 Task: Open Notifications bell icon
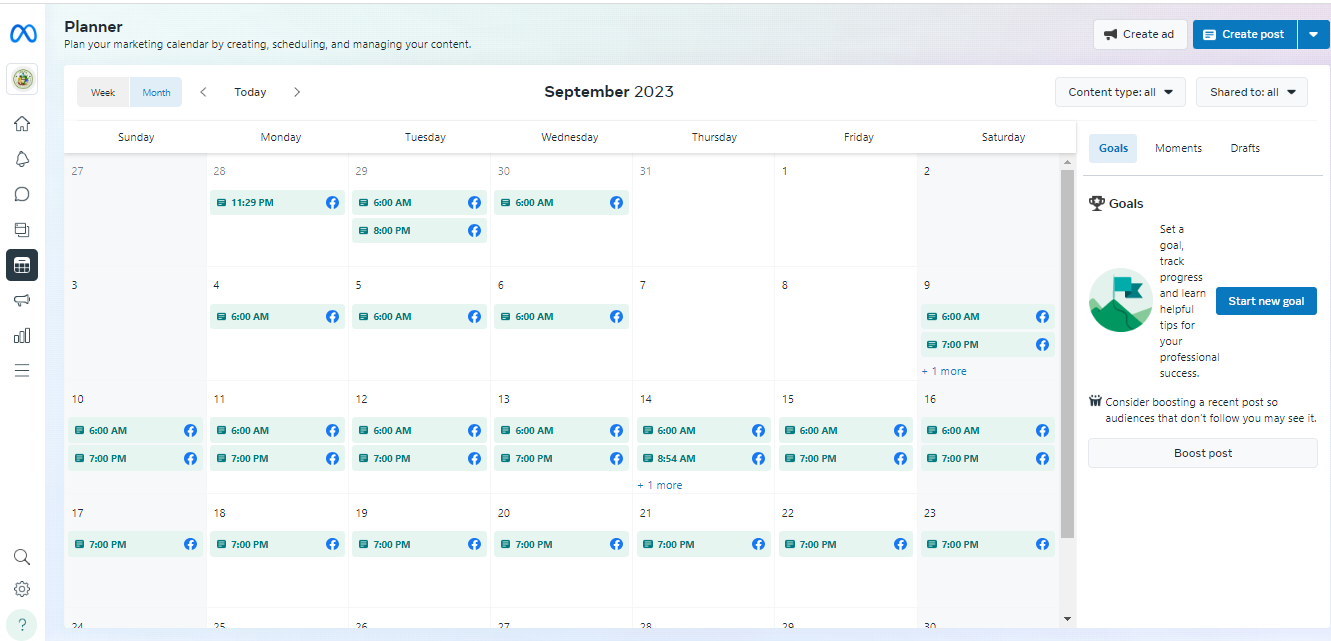point(22,159)
